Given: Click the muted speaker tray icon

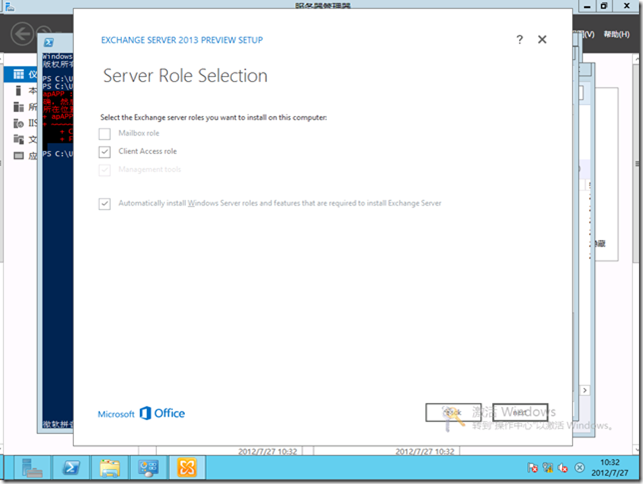Looking at the screenshot, I should click(x=563, y=468).
